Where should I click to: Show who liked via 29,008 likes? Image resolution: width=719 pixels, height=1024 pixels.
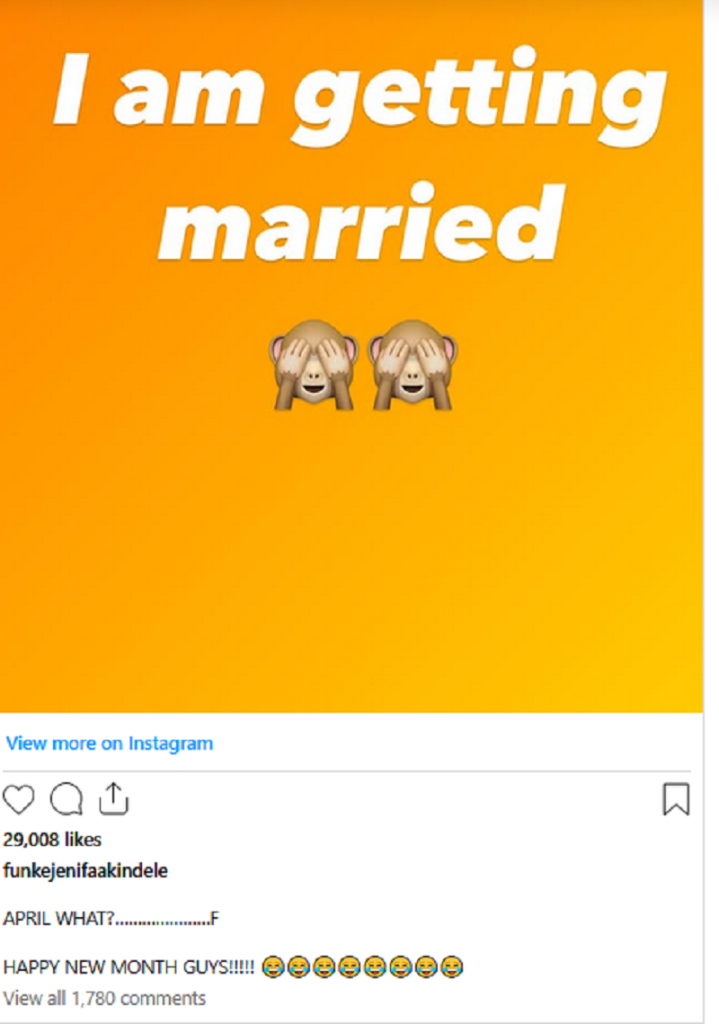[x=52, y=839]
